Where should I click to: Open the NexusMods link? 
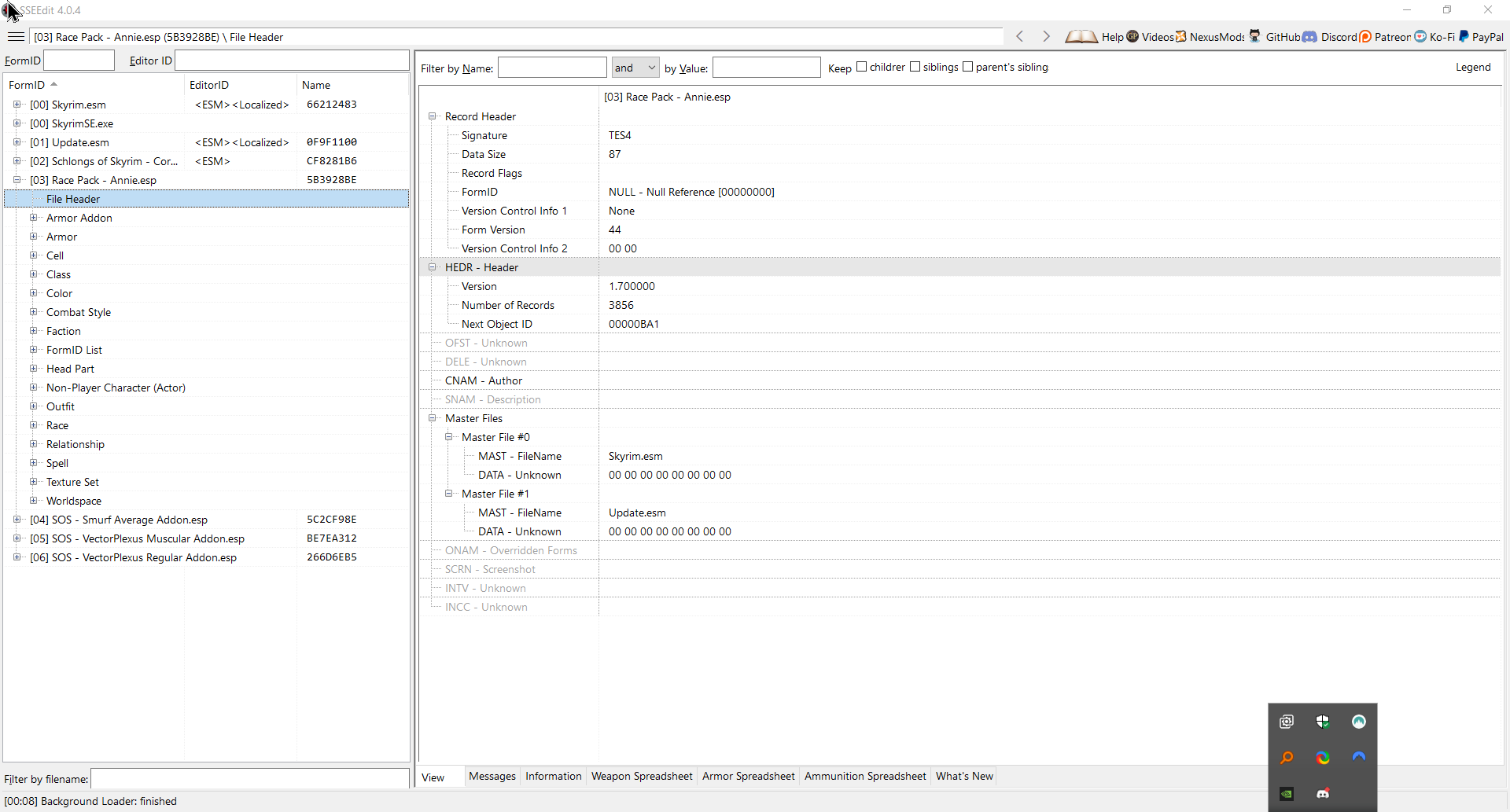click(x=1210, y=37)
